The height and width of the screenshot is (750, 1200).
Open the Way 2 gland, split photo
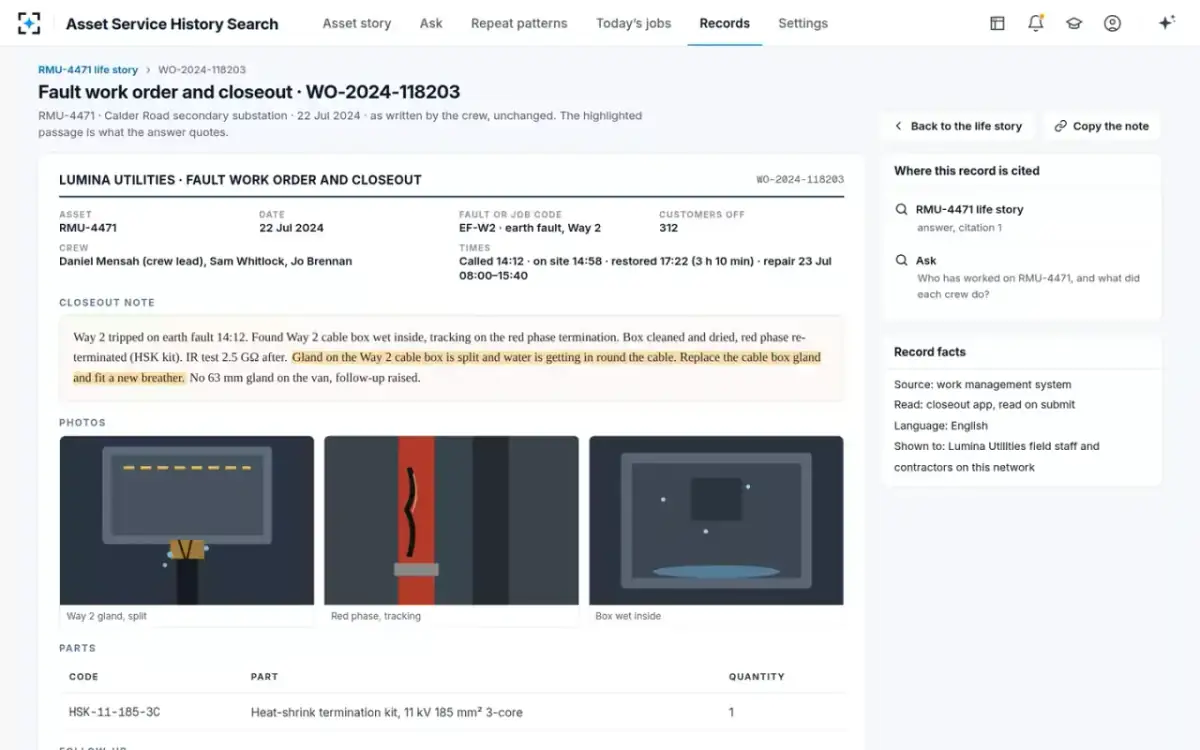tap(187, 520)
